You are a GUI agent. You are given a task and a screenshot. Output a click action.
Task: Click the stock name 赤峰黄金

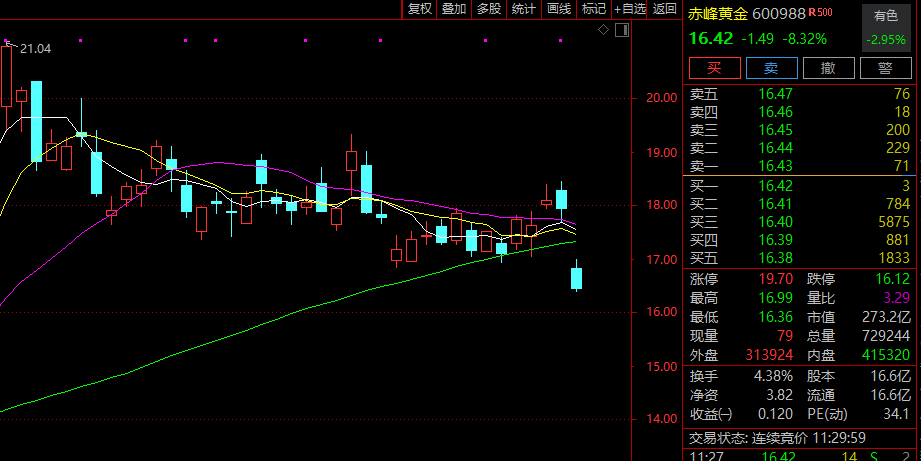(x=718, y=14)
